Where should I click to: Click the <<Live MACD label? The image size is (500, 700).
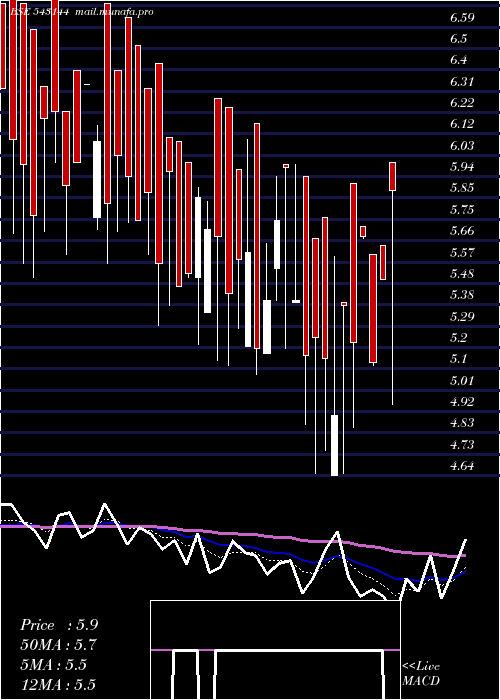[421, 674]
